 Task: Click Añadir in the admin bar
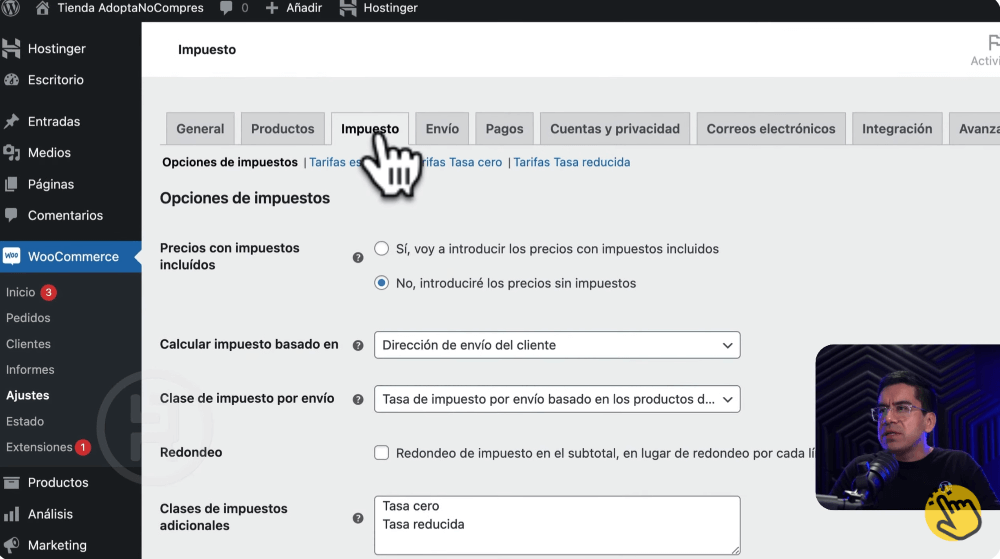(x=304, y=8)
